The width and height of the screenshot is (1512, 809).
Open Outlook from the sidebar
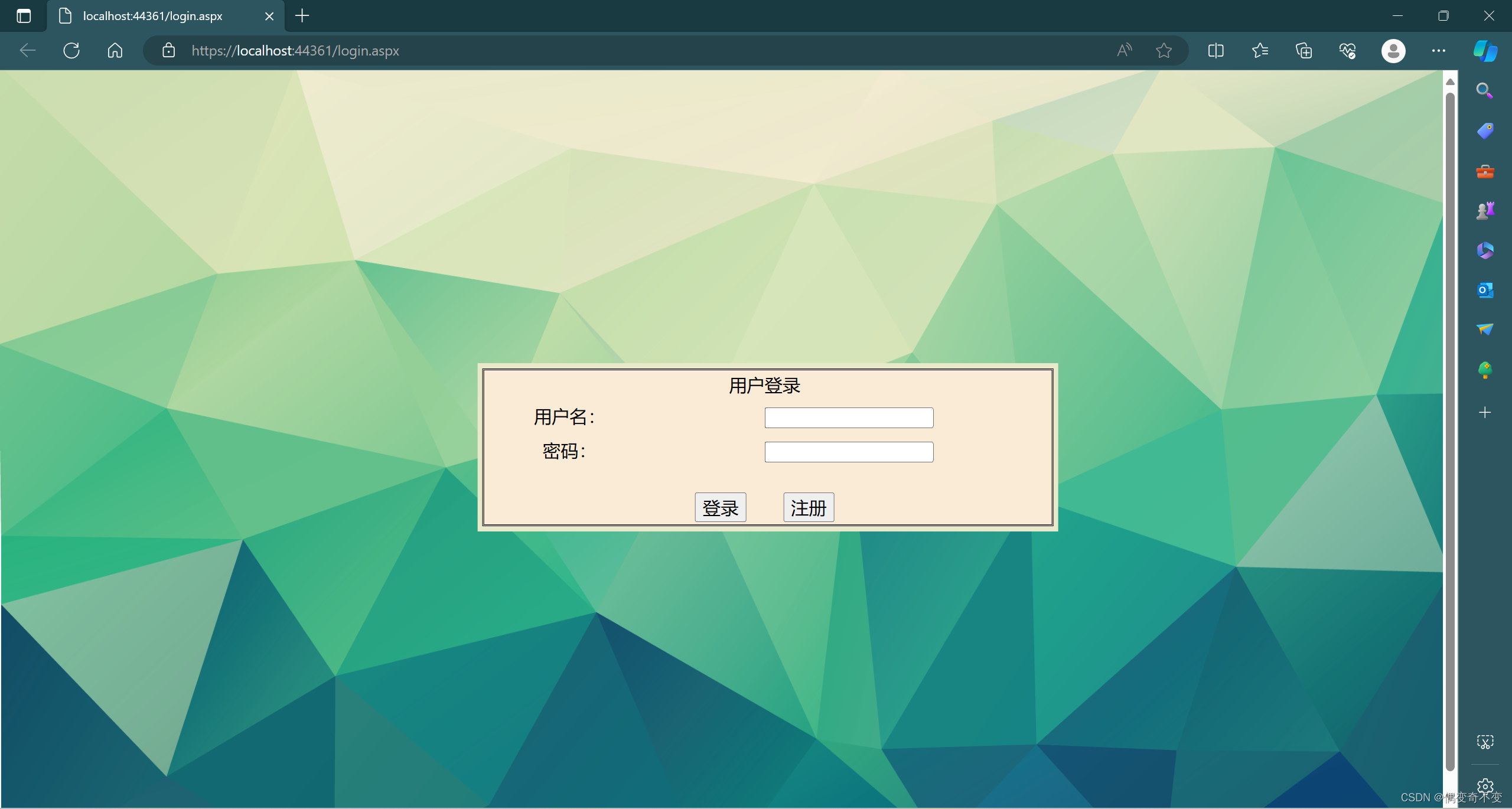pyautogui.click(x=1484, y=289)
